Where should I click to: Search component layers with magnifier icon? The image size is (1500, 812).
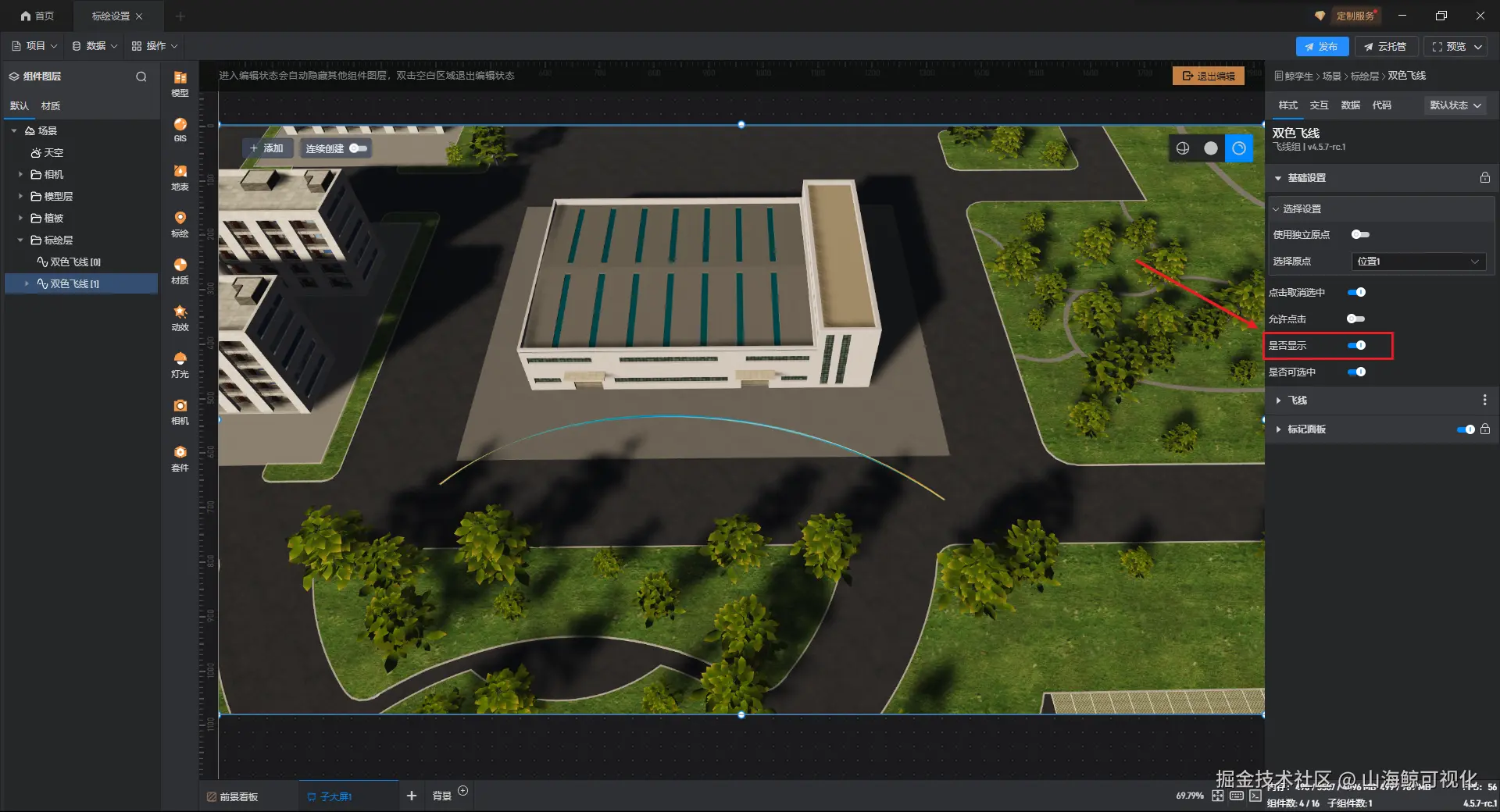tap(141, 77)
